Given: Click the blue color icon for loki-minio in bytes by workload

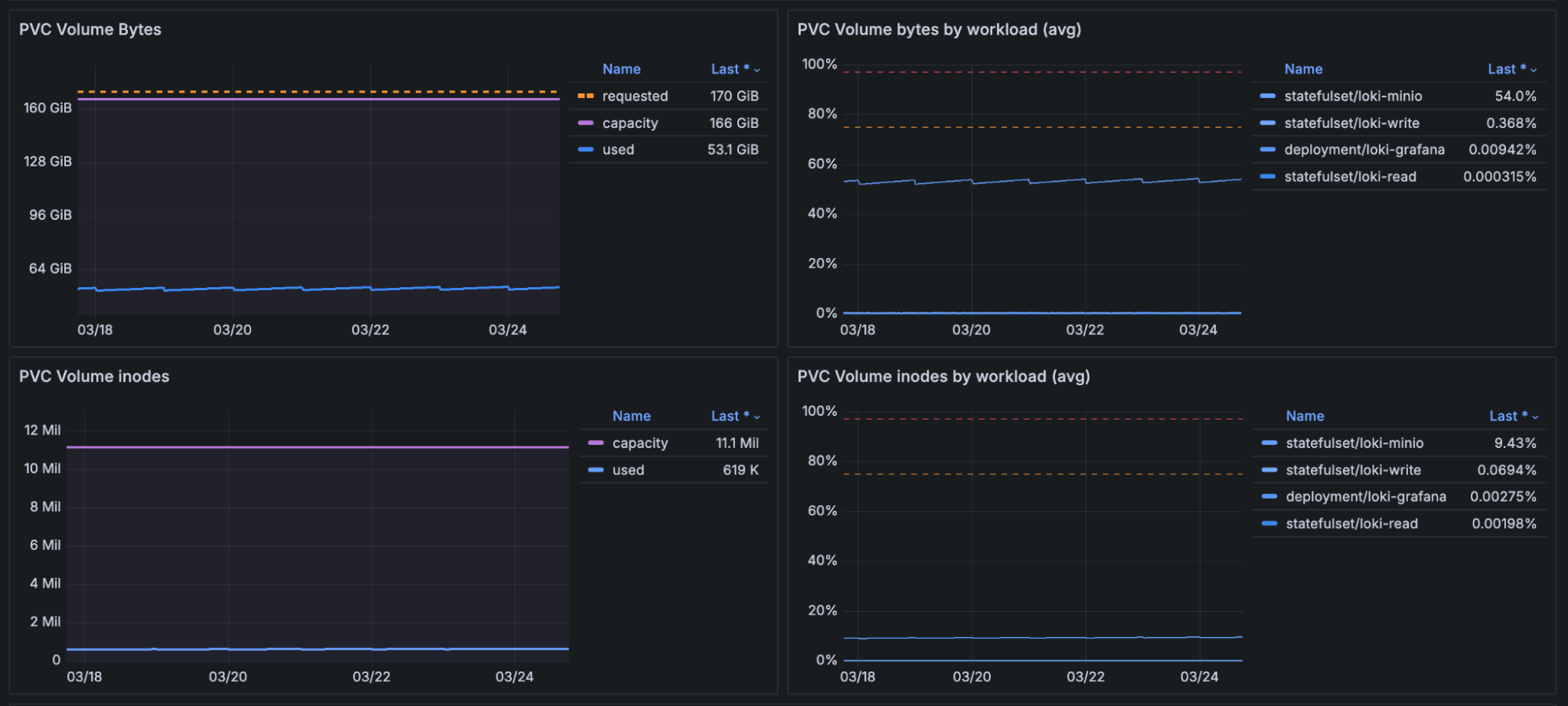Looking at the screenshot, I should point(1268,96).
